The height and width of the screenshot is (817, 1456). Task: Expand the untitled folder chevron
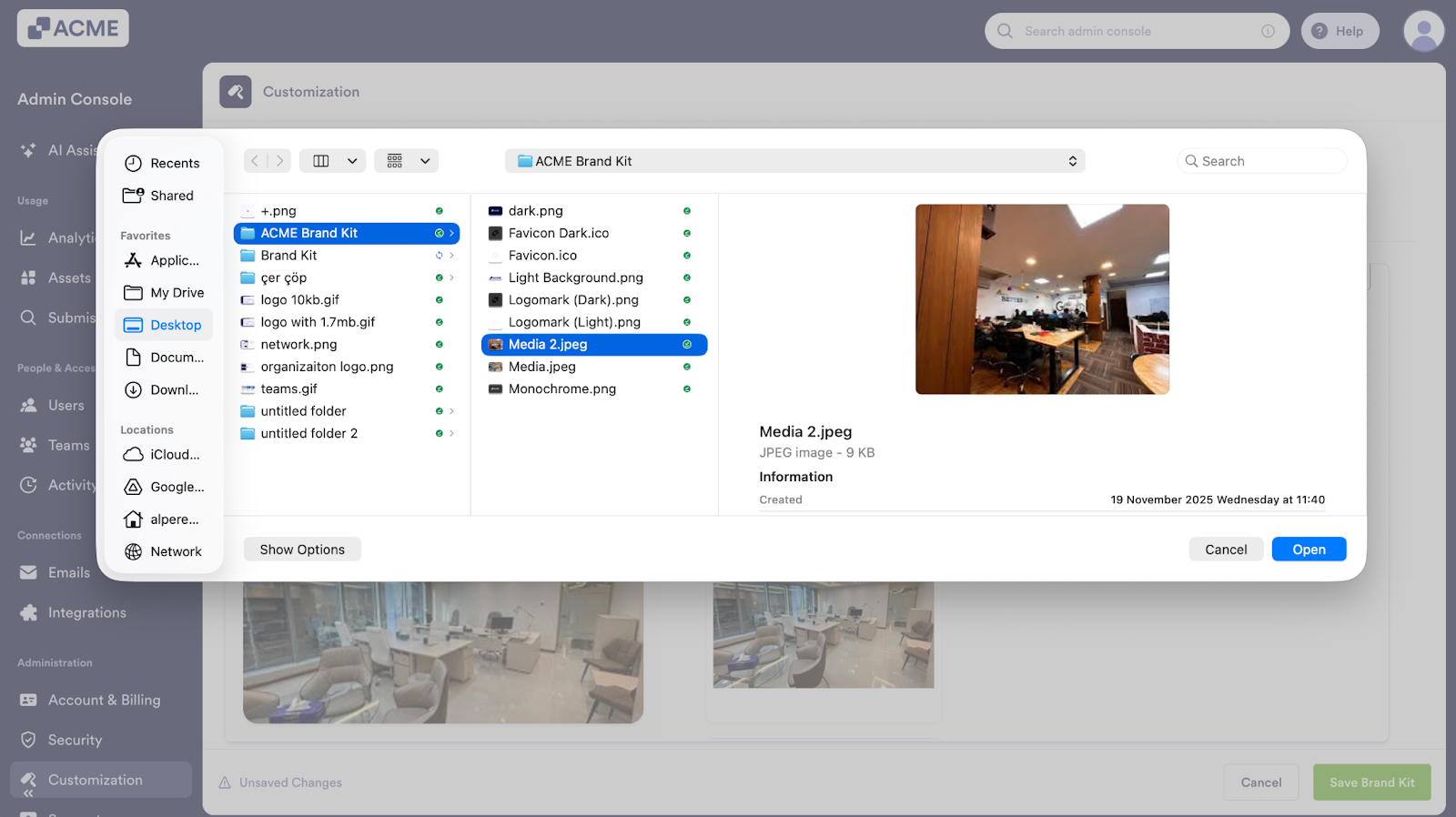(451, 411)
